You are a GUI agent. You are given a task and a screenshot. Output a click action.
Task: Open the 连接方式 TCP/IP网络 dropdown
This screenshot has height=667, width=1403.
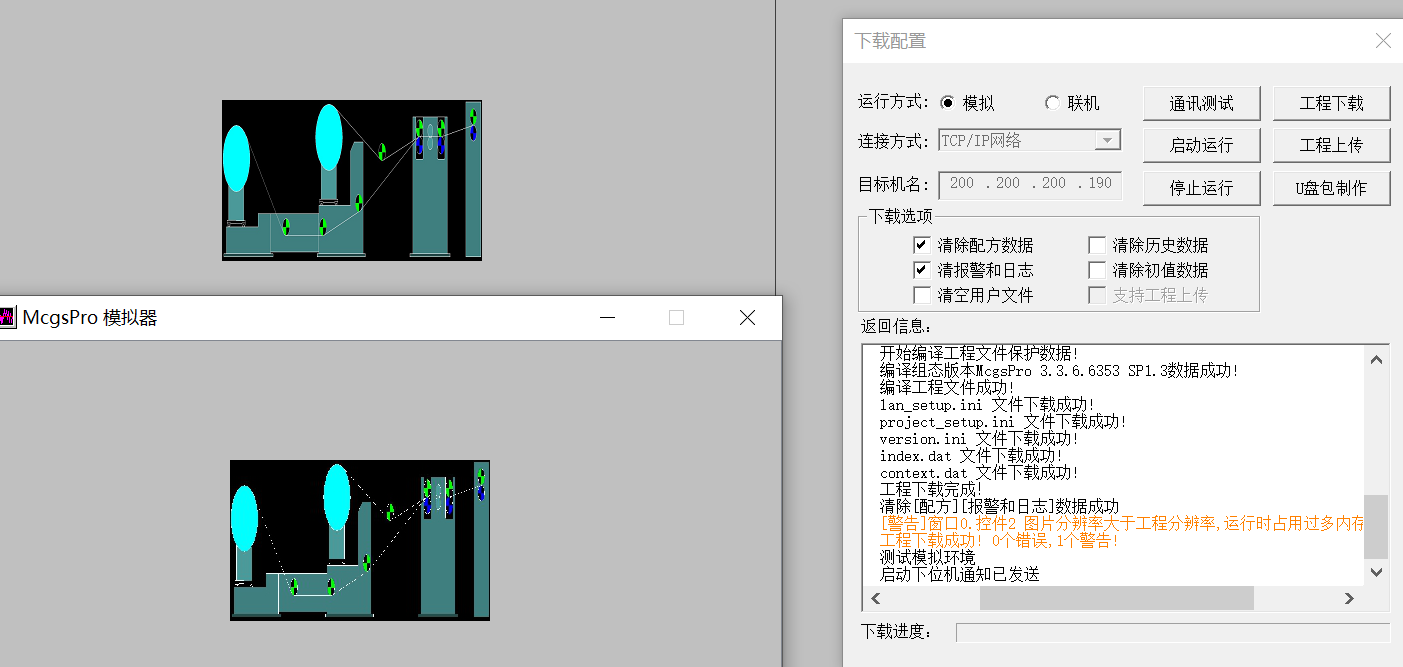(x=1106, y=141)
